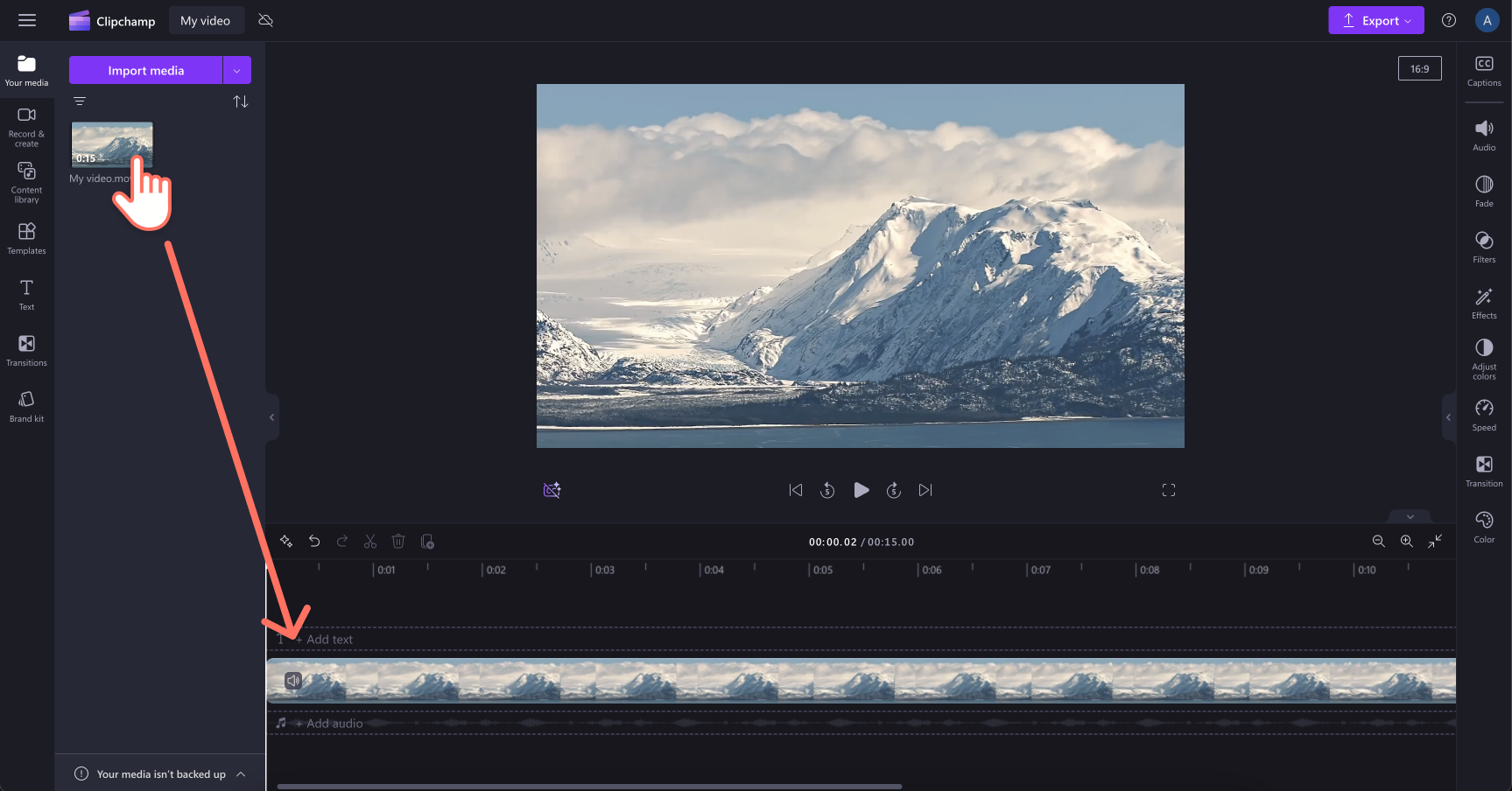Open the Templates tab
Screen dimensions: 1512x791
click(26, 238)
